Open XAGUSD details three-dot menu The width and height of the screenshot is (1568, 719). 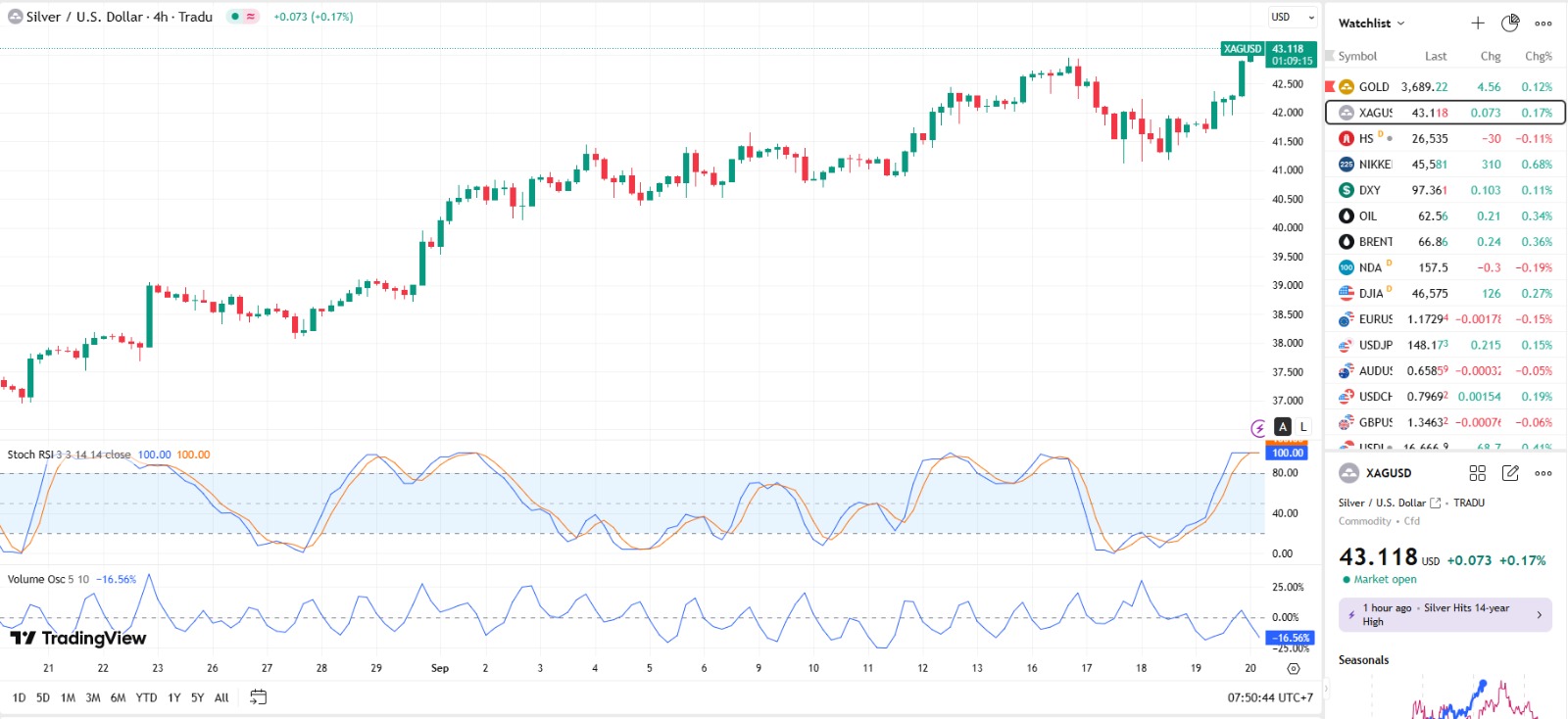(x=1543, y=473)
